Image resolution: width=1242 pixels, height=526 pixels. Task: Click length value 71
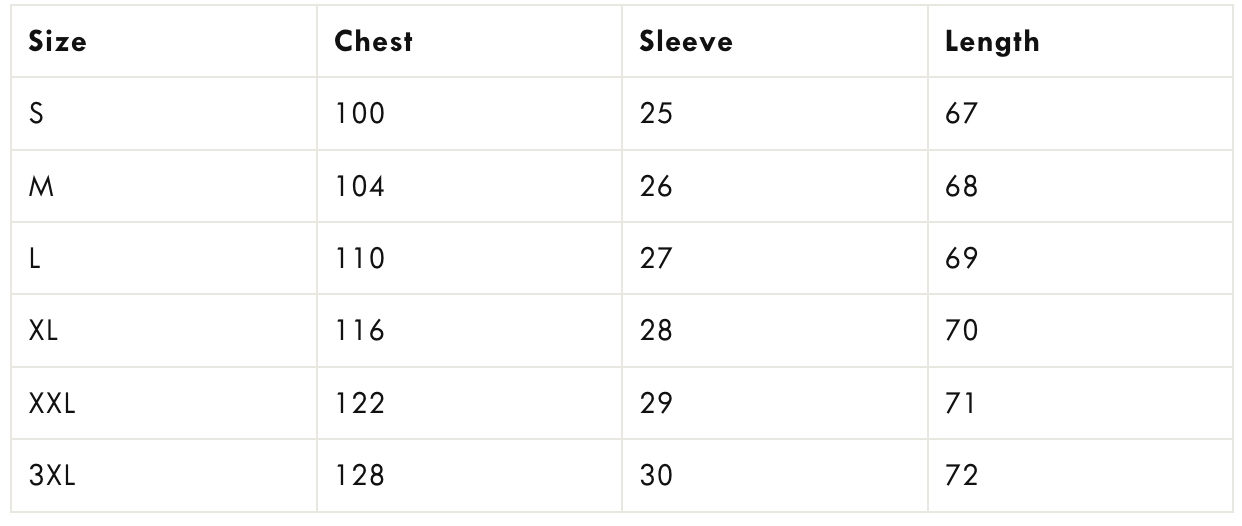point(960,404)
